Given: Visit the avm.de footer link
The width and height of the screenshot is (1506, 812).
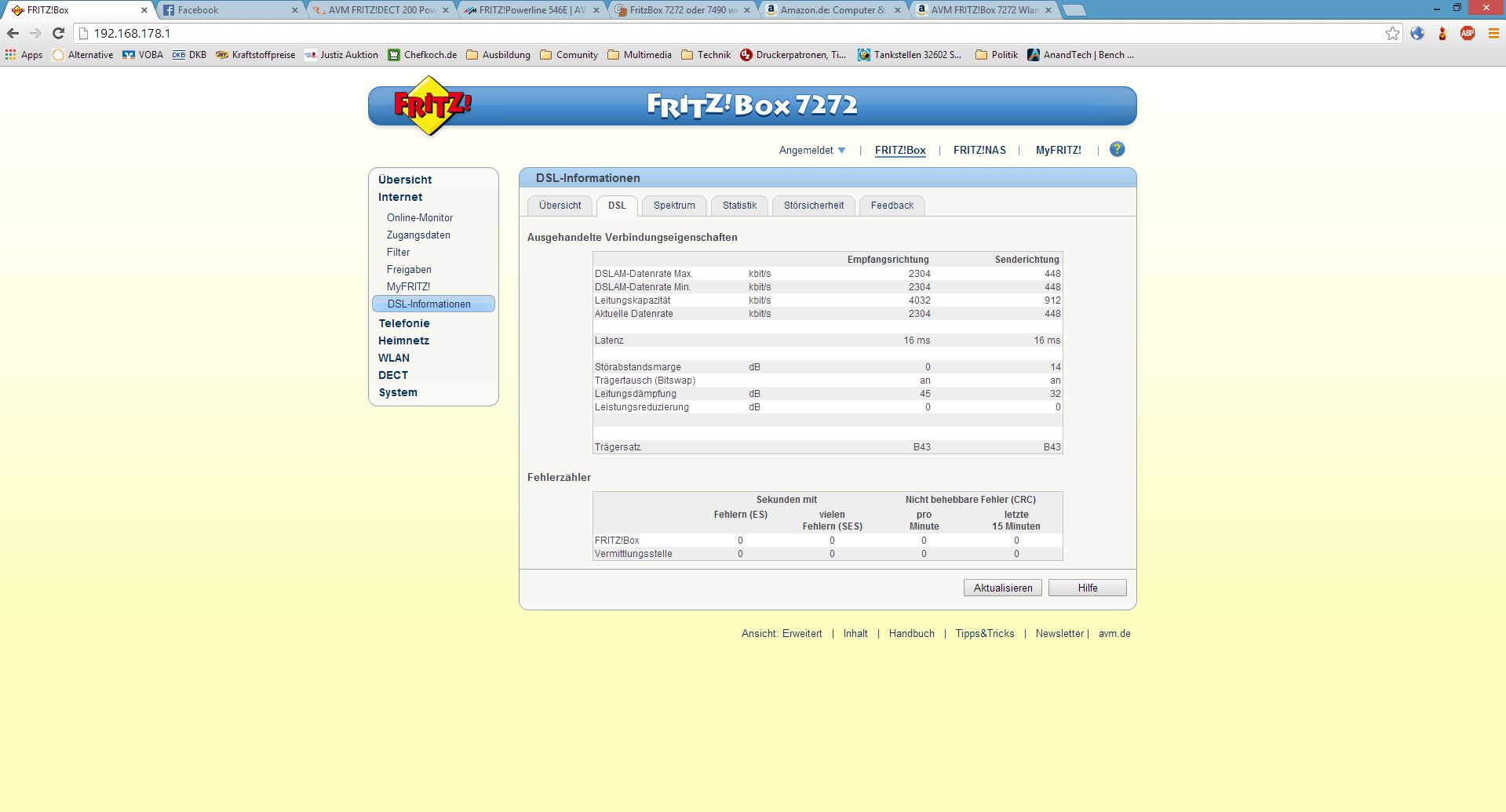Looking at the screenshot, I should point(1114,633).
